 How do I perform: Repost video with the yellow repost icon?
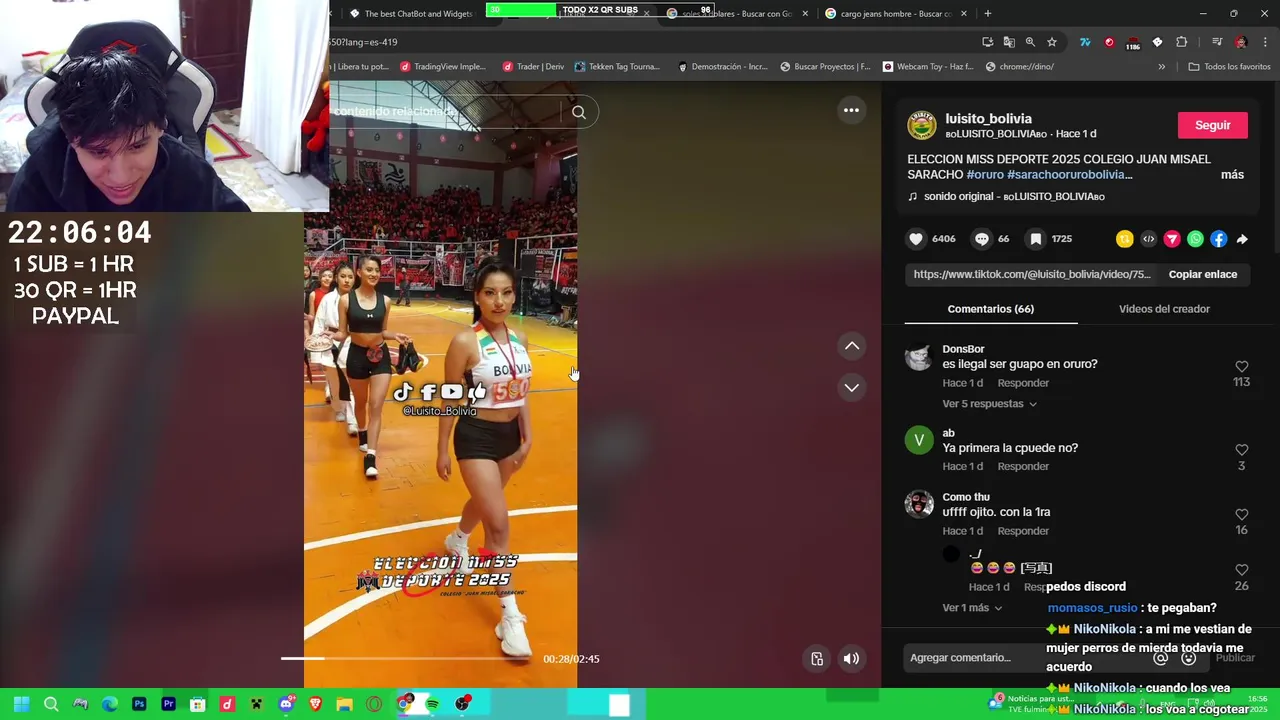1125,239
